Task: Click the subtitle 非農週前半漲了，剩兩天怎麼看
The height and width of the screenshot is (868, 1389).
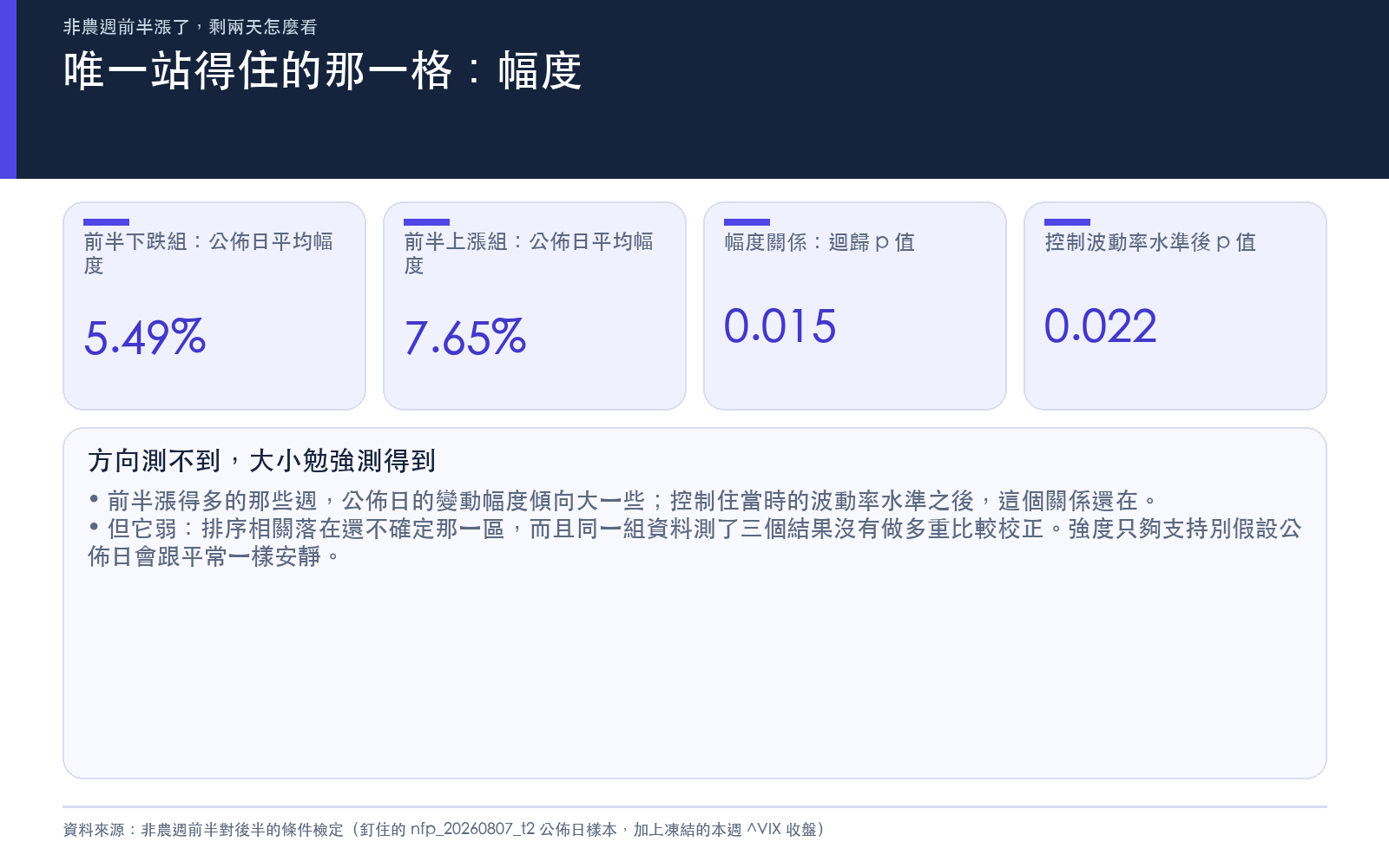Action: point(190,27)
